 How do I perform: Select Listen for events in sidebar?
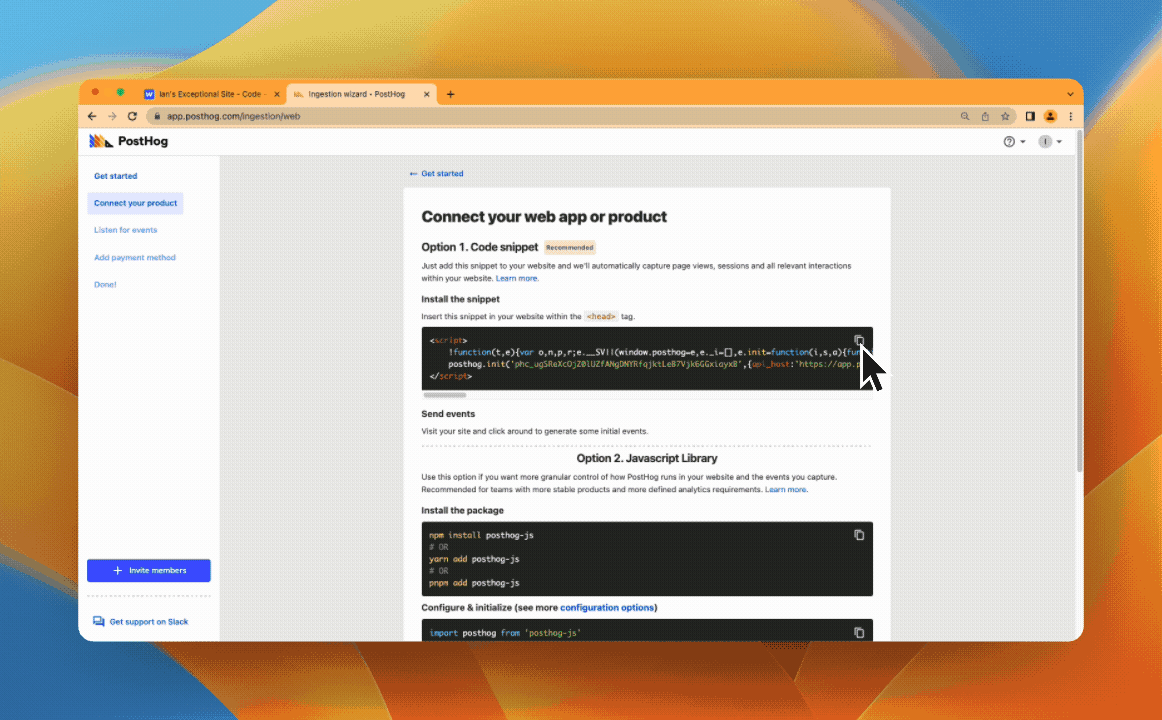click(x=125, y=230)
